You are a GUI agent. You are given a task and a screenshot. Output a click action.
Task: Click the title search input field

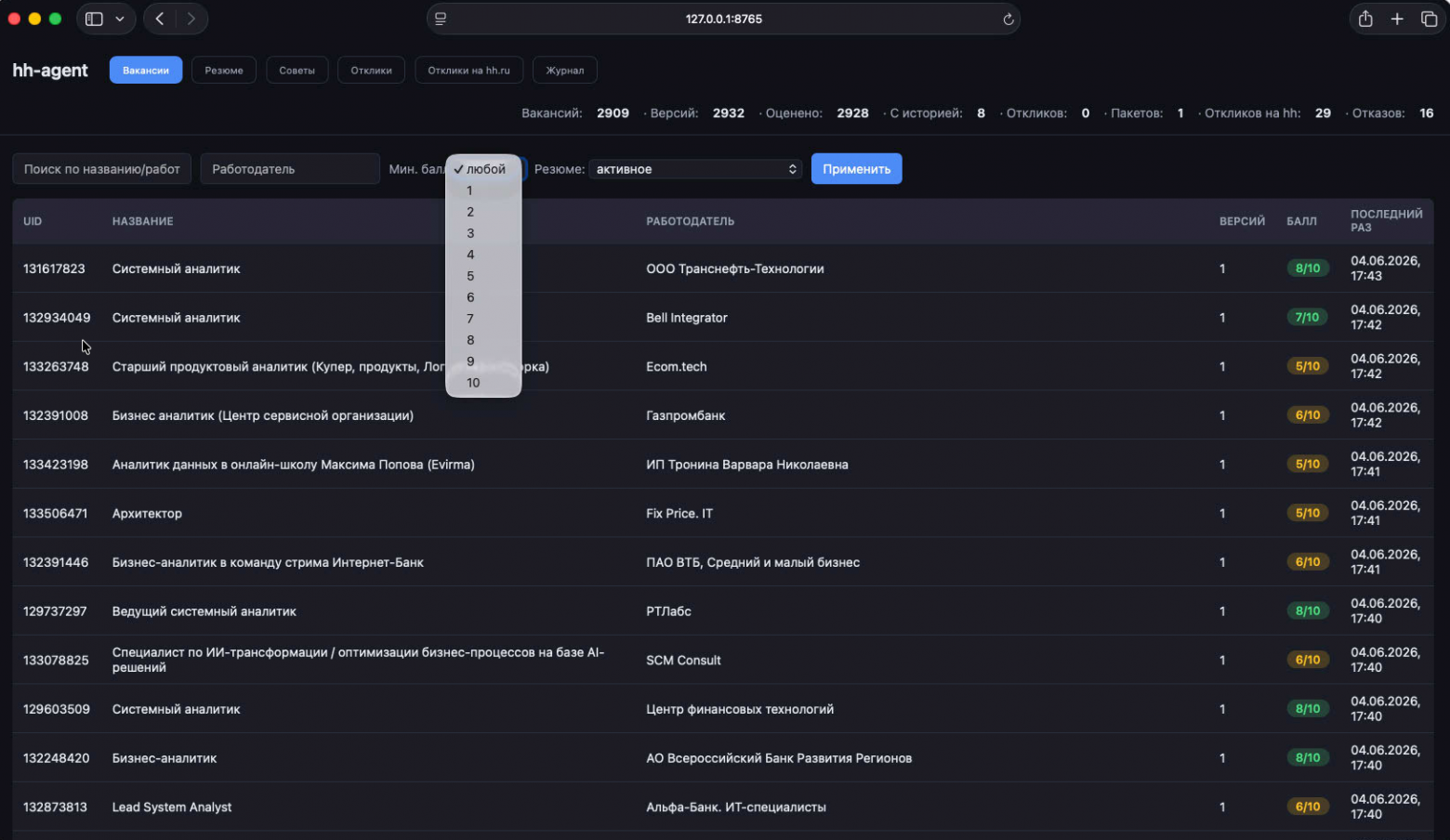pyautogui.click(x=102, y=169)
